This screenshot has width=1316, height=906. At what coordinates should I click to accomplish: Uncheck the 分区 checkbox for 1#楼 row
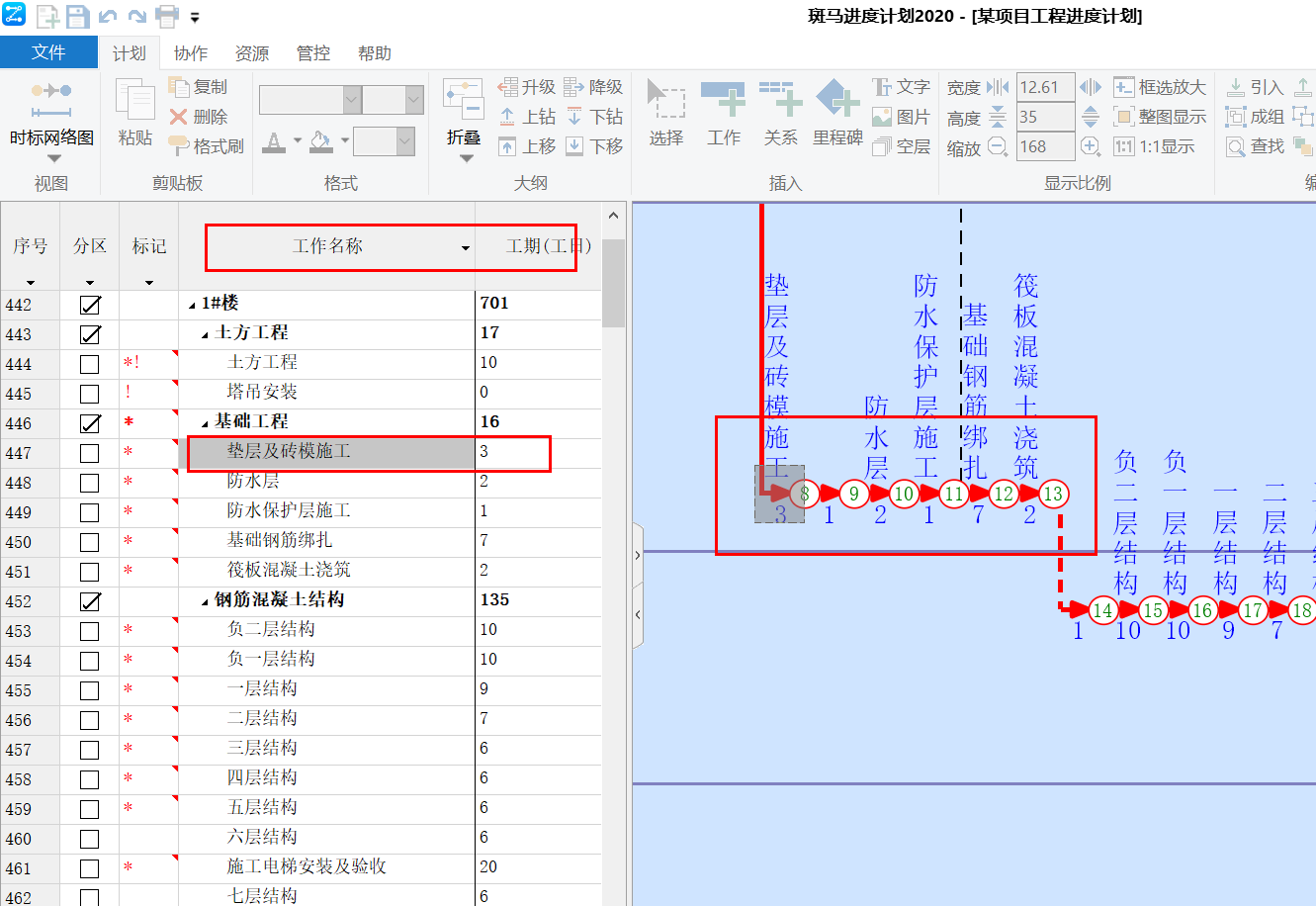[x=89, y=305]
